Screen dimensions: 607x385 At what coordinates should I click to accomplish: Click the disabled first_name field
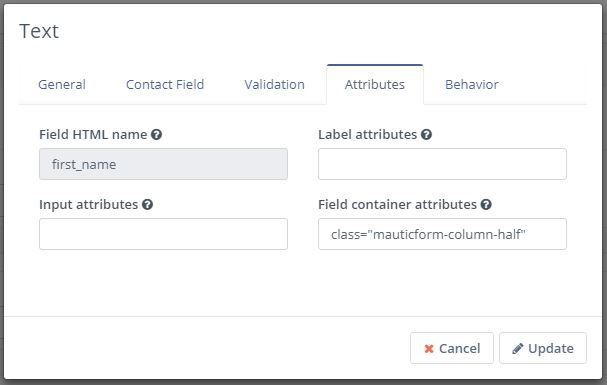click(x=163, y=164)
